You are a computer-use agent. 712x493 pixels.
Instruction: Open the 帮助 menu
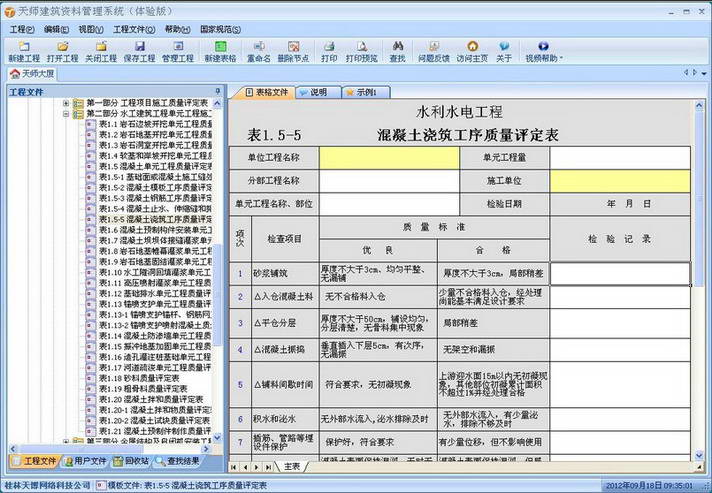[x=177, y=30]
